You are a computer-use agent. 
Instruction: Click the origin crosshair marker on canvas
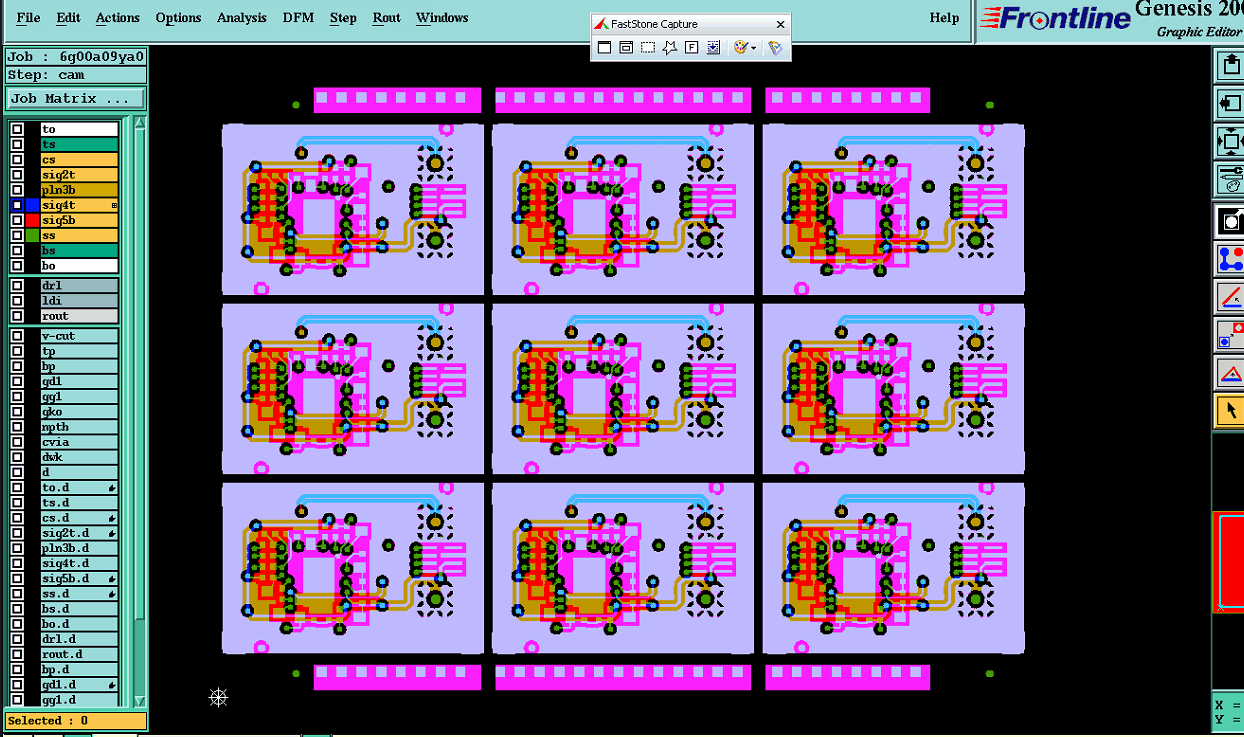point(219,697)
